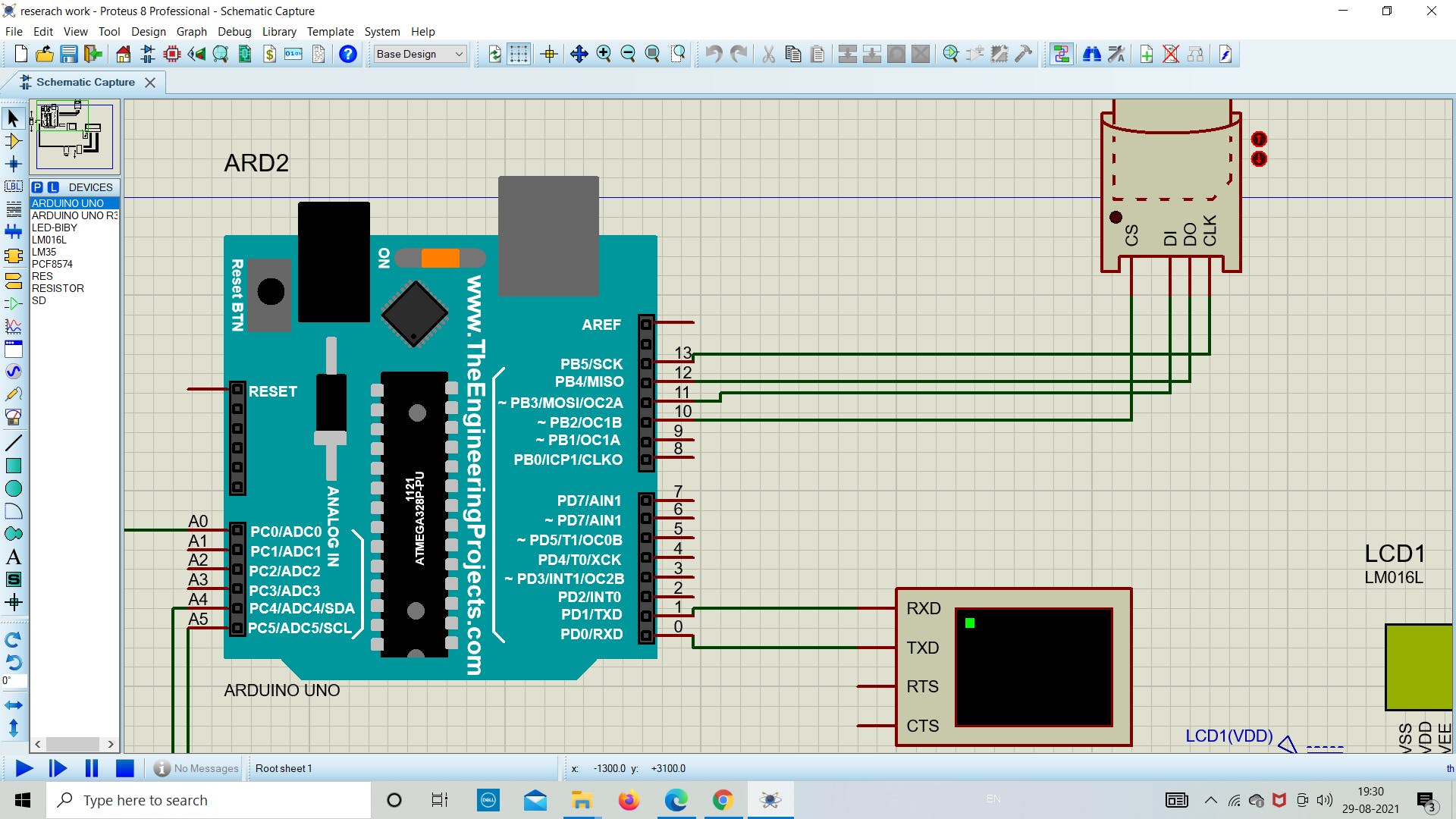Toggle the wire autorouter icon
1456x819 pixels.
pos(1062,54)
